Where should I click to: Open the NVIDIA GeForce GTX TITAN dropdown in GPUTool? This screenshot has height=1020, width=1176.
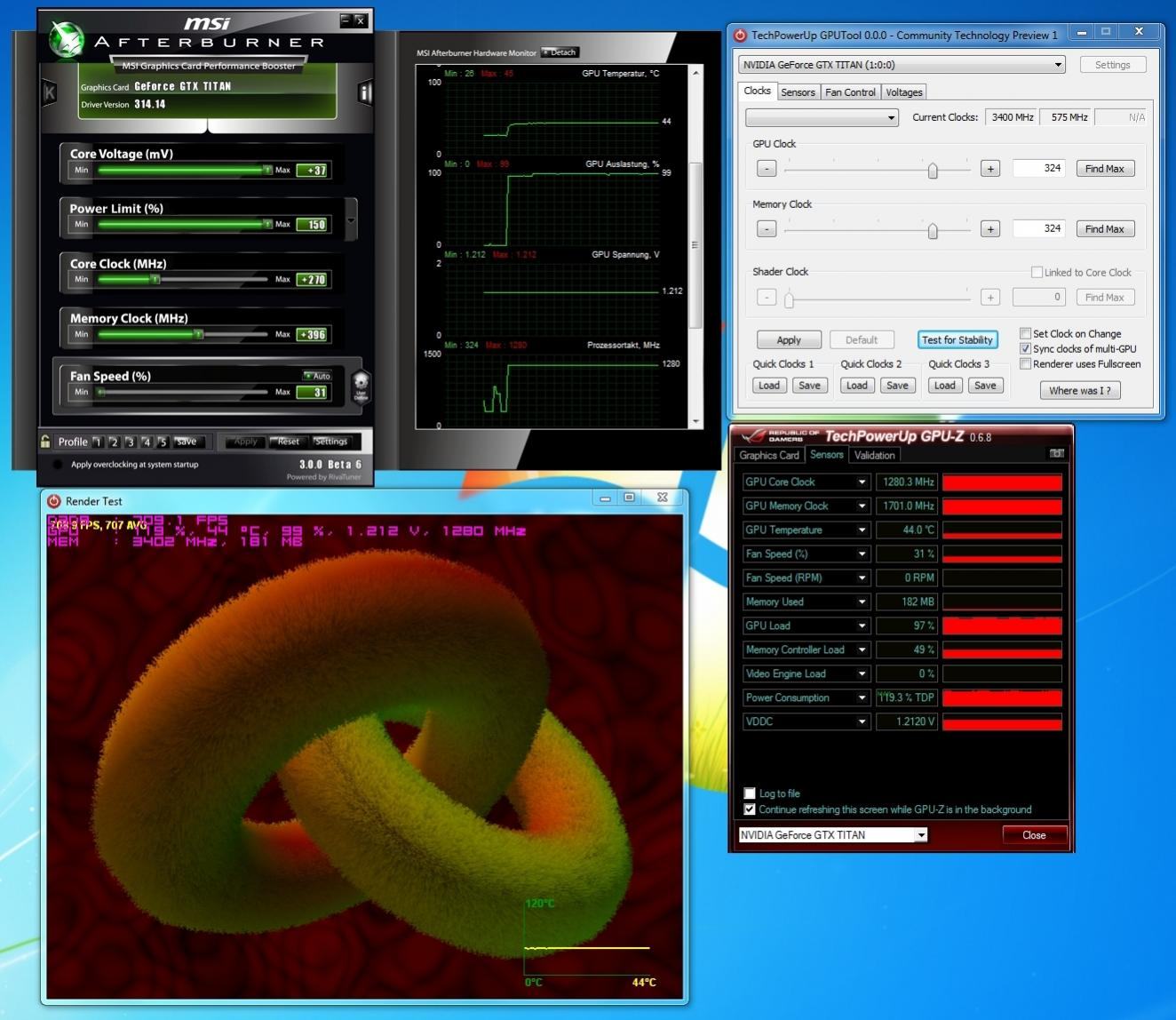[902, 65]
